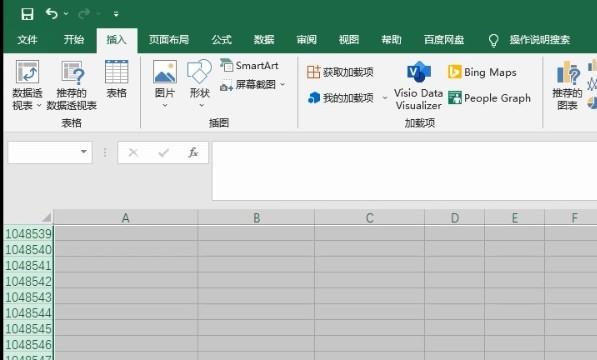The image size is (597, 360).
Task: Click the 形状 shapes icon
Action: (x=200, y=72)
